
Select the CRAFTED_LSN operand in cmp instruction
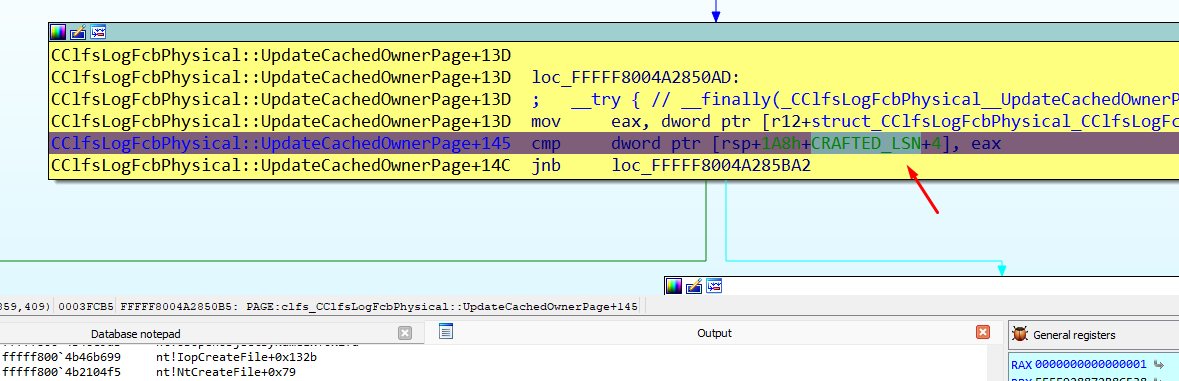[x=866, y=143]
